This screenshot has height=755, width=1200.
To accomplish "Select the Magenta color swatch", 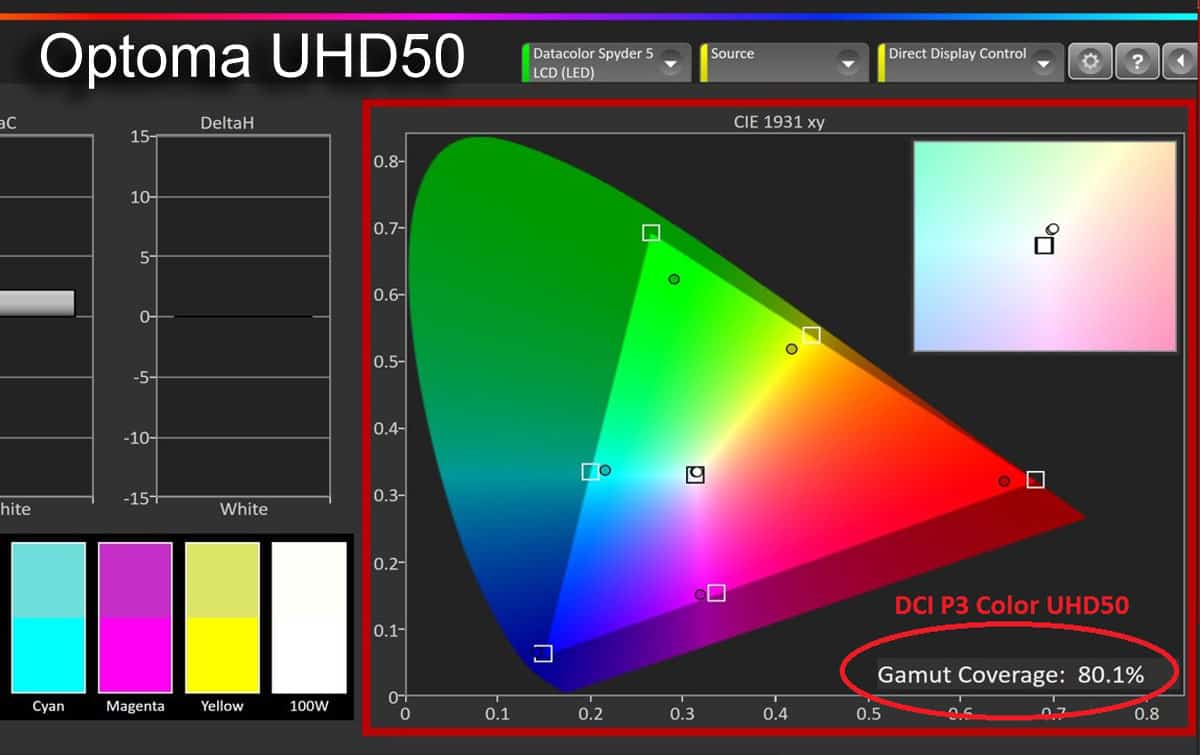I will click(135, 618).
